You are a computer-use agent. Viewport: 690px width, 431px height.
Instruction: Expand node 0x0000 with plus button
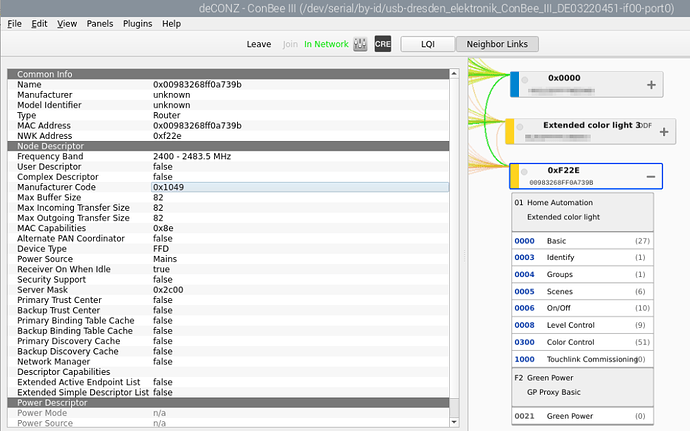[x=651, y=85]
